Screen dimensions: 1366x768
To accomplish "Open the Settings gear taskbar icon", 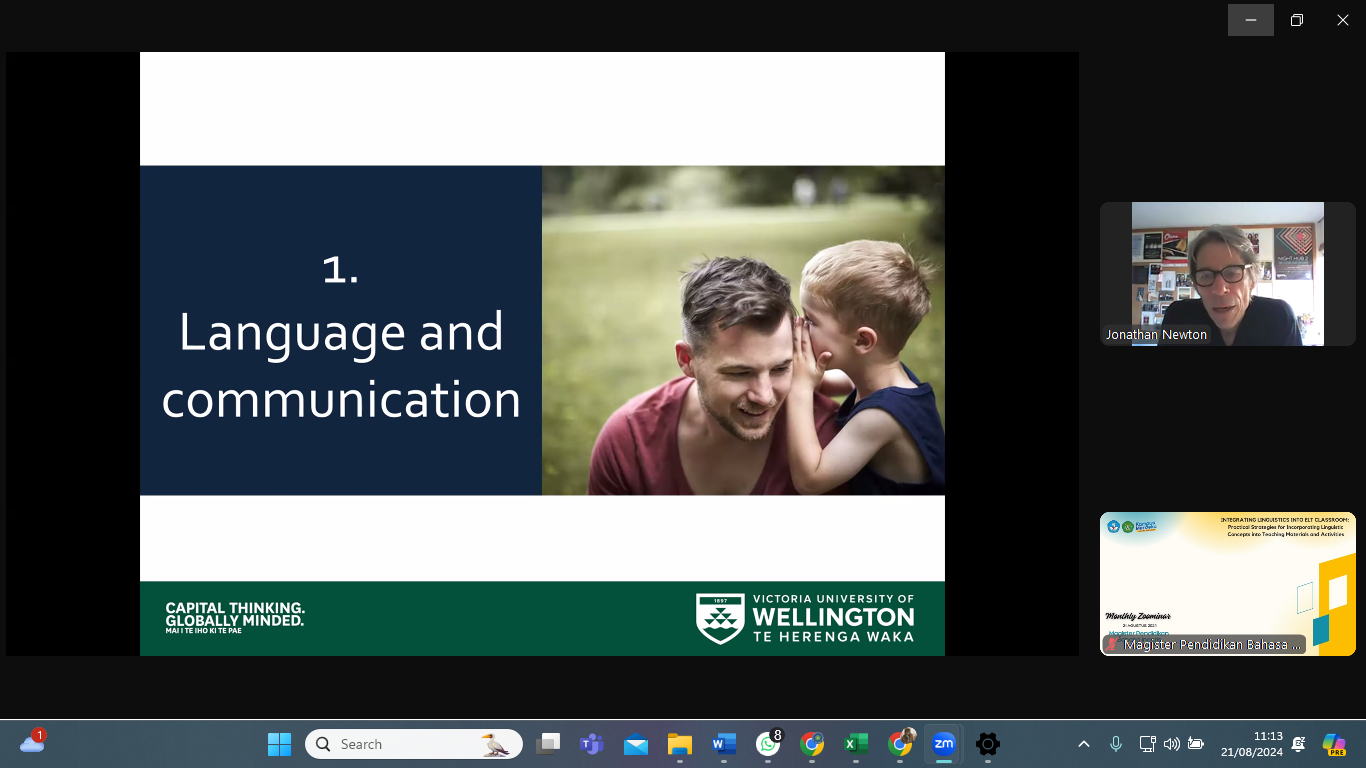I will pyautogui.click(x=988, y=744).
